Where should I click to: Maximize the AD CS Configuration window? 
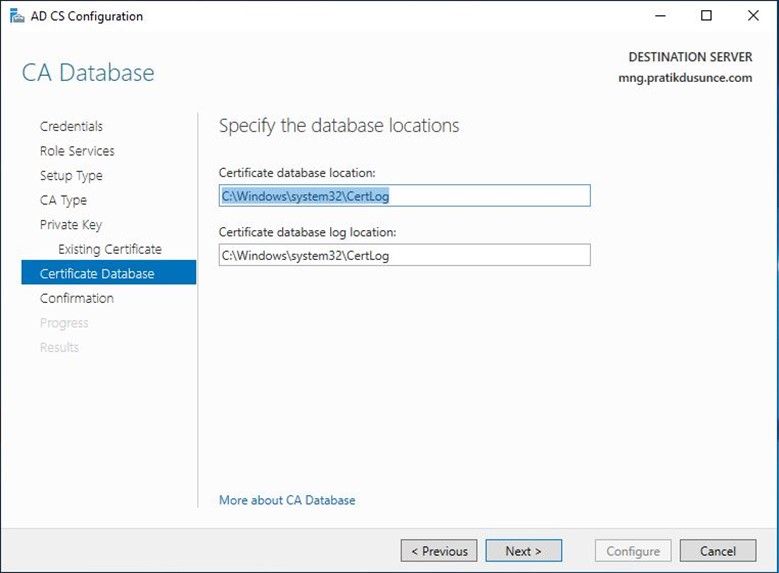(706, 16)
